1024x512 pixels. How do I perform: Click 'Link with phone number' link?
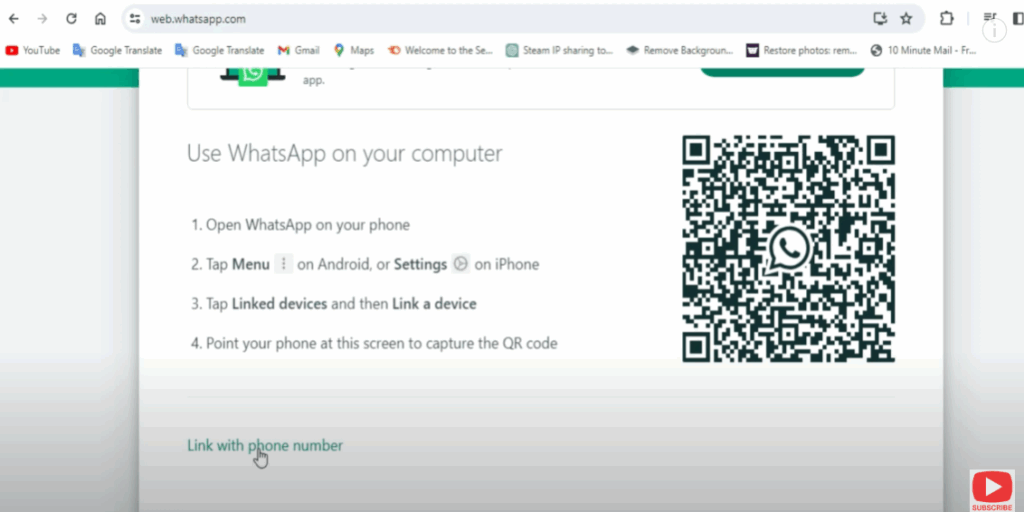264,445
